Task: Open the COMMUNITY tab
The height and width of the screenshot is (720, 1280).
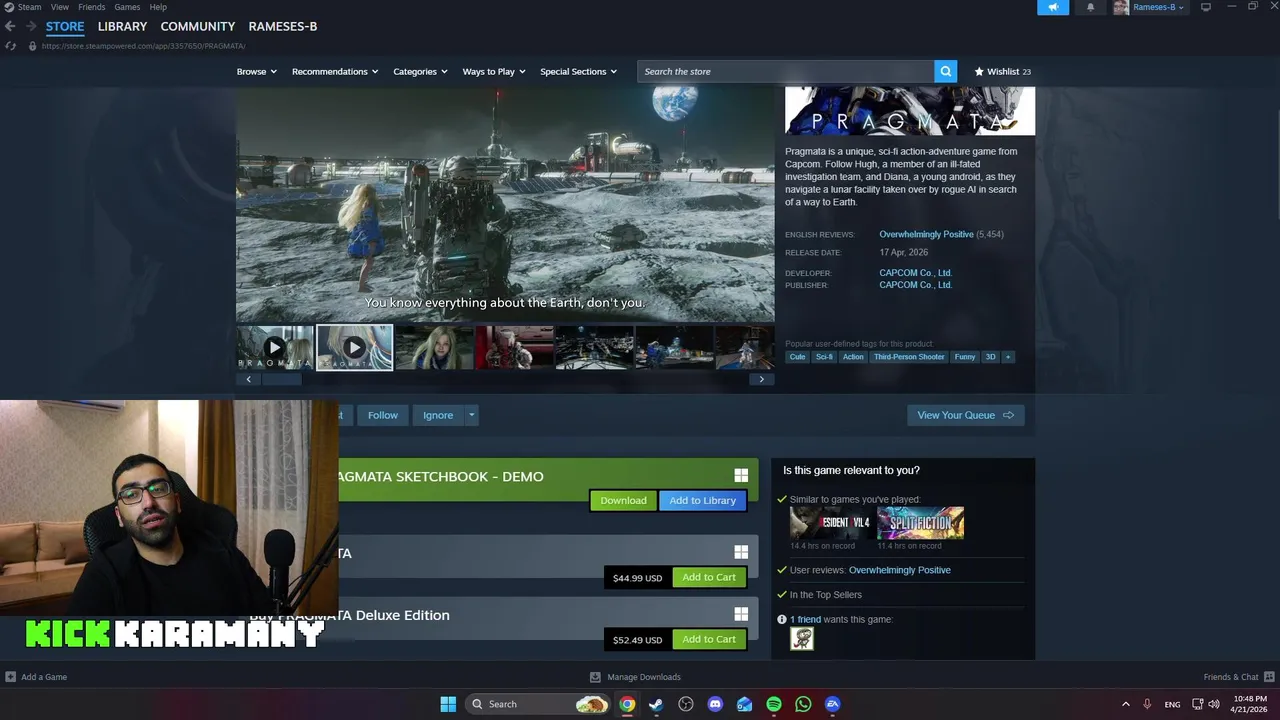Action: 198,27
